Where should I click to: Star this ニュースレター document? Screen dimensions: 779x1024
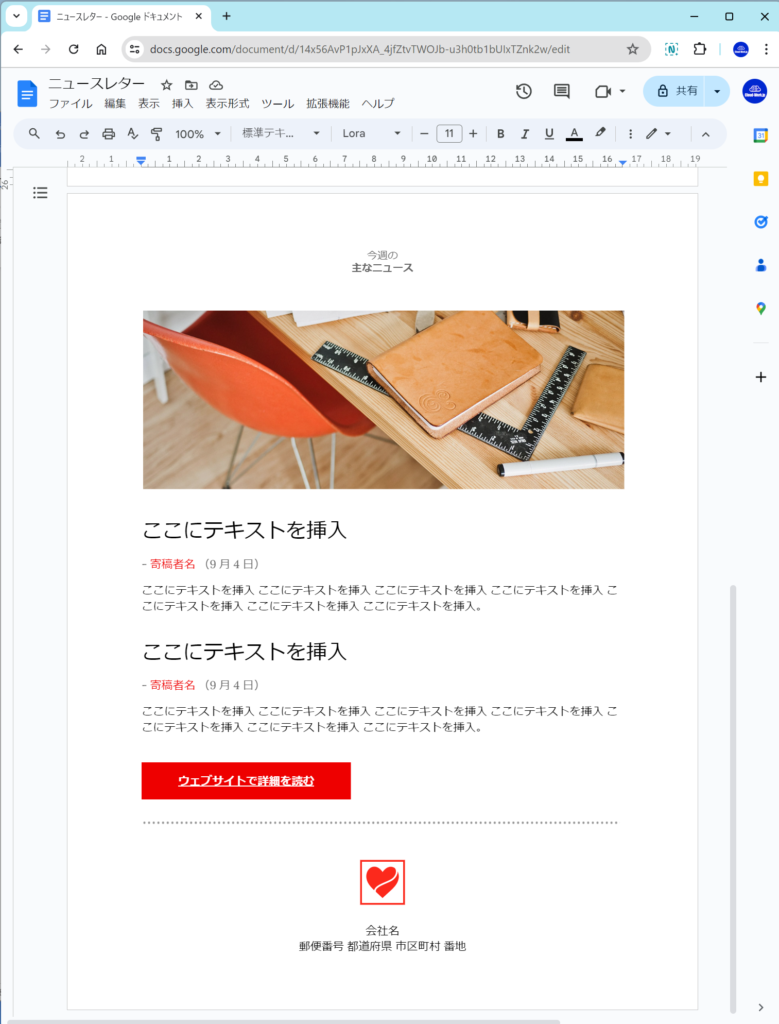(x=167, y=85)
